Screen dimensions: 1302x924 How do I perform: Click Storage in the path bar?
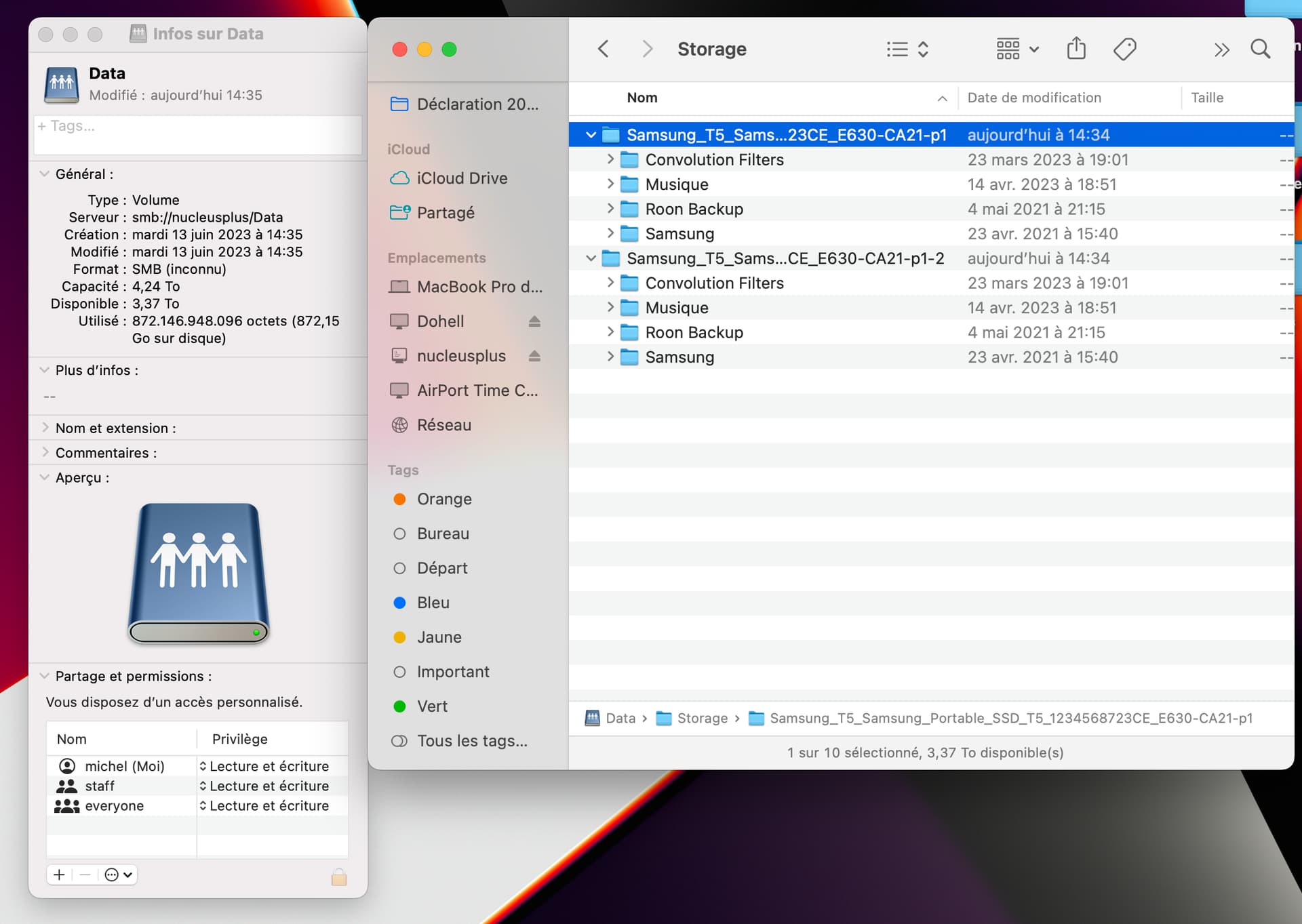coord(701,718)
